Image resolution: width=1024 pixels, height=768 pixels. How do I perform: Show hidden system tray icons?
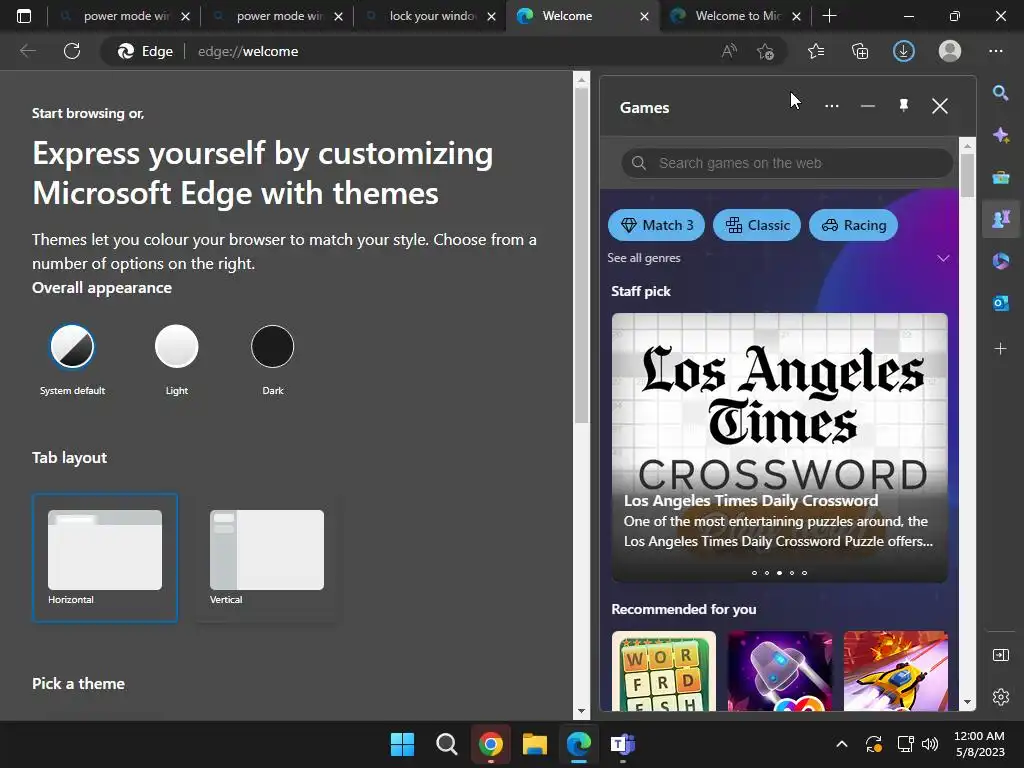842,744
